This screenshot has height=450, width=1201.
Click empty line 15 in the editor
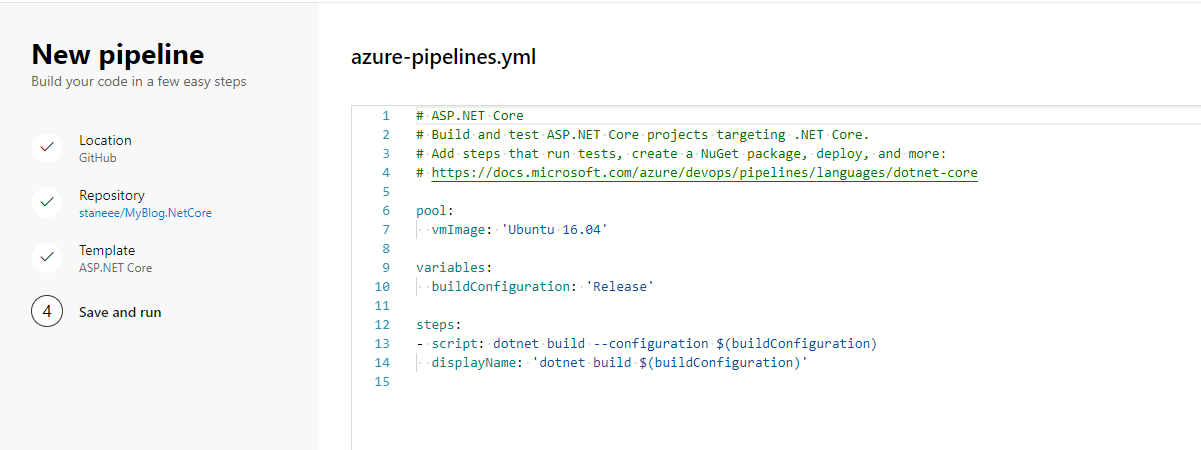(600, 382)
